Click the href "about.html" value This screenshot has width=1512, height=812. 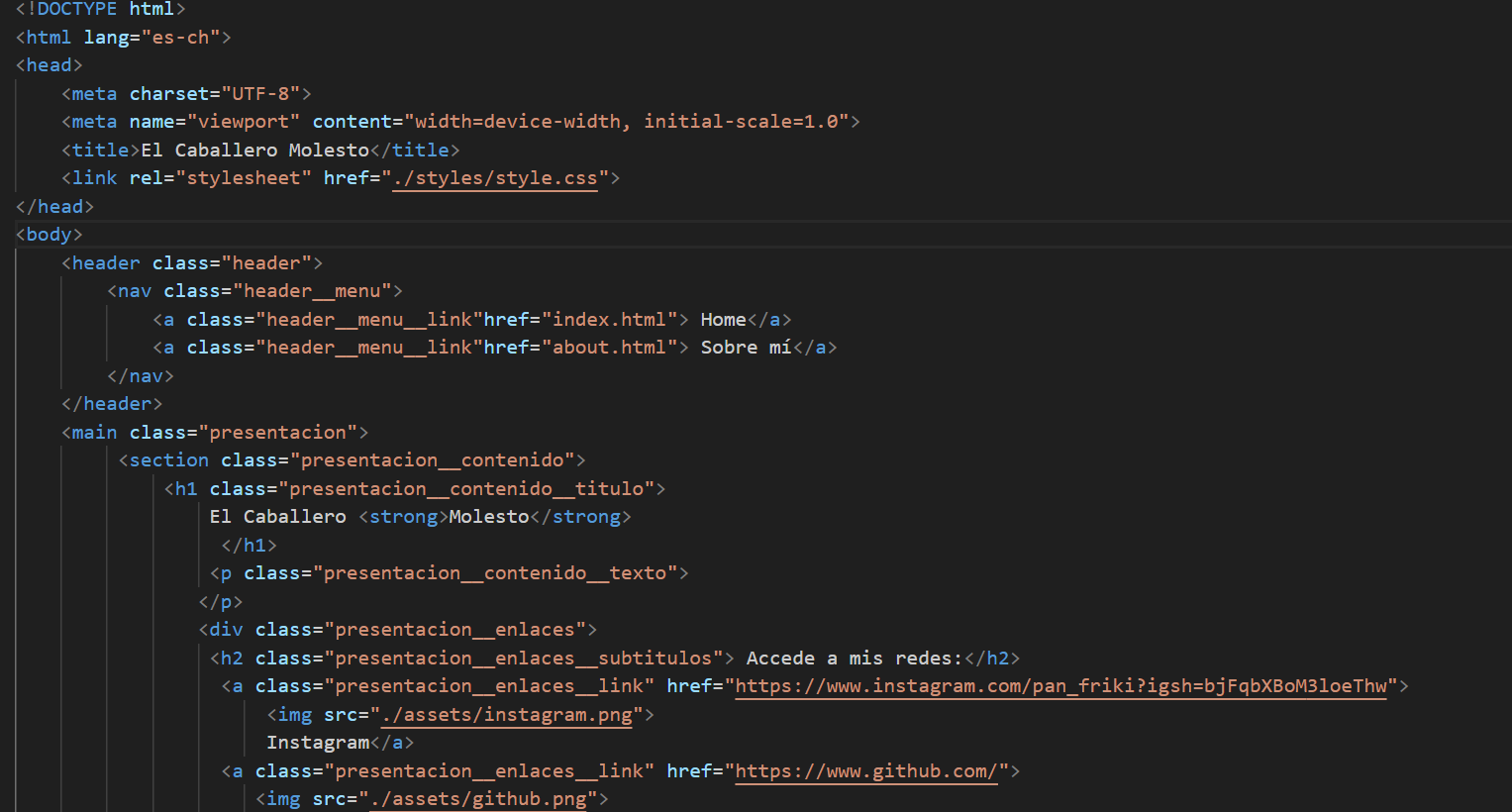coord(609,348)
